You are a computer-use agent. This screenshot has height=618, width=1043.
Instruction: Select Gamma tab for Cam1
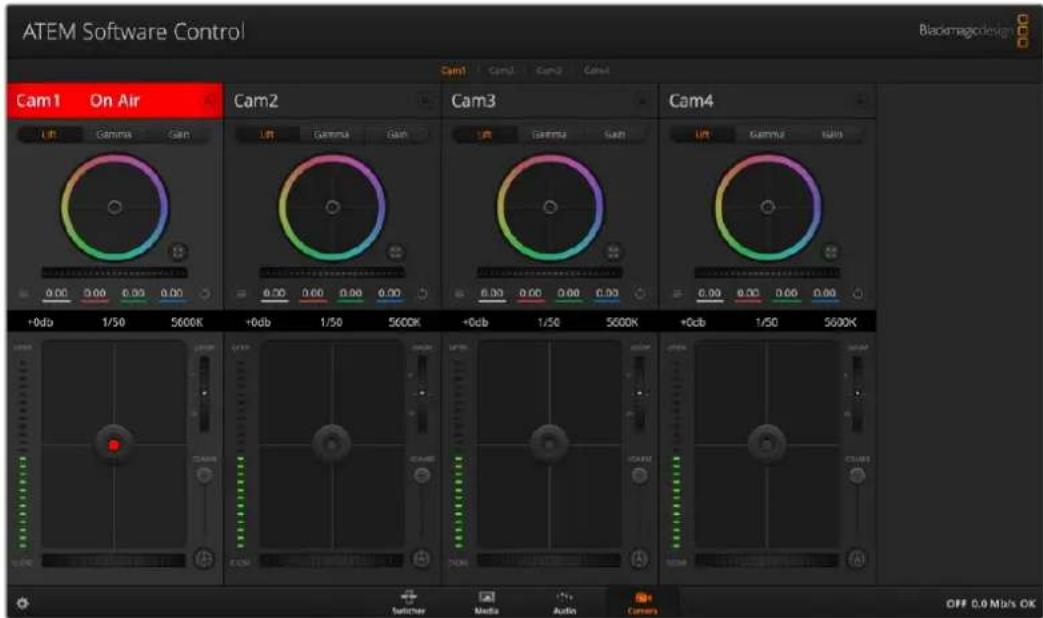pos(114,134)
